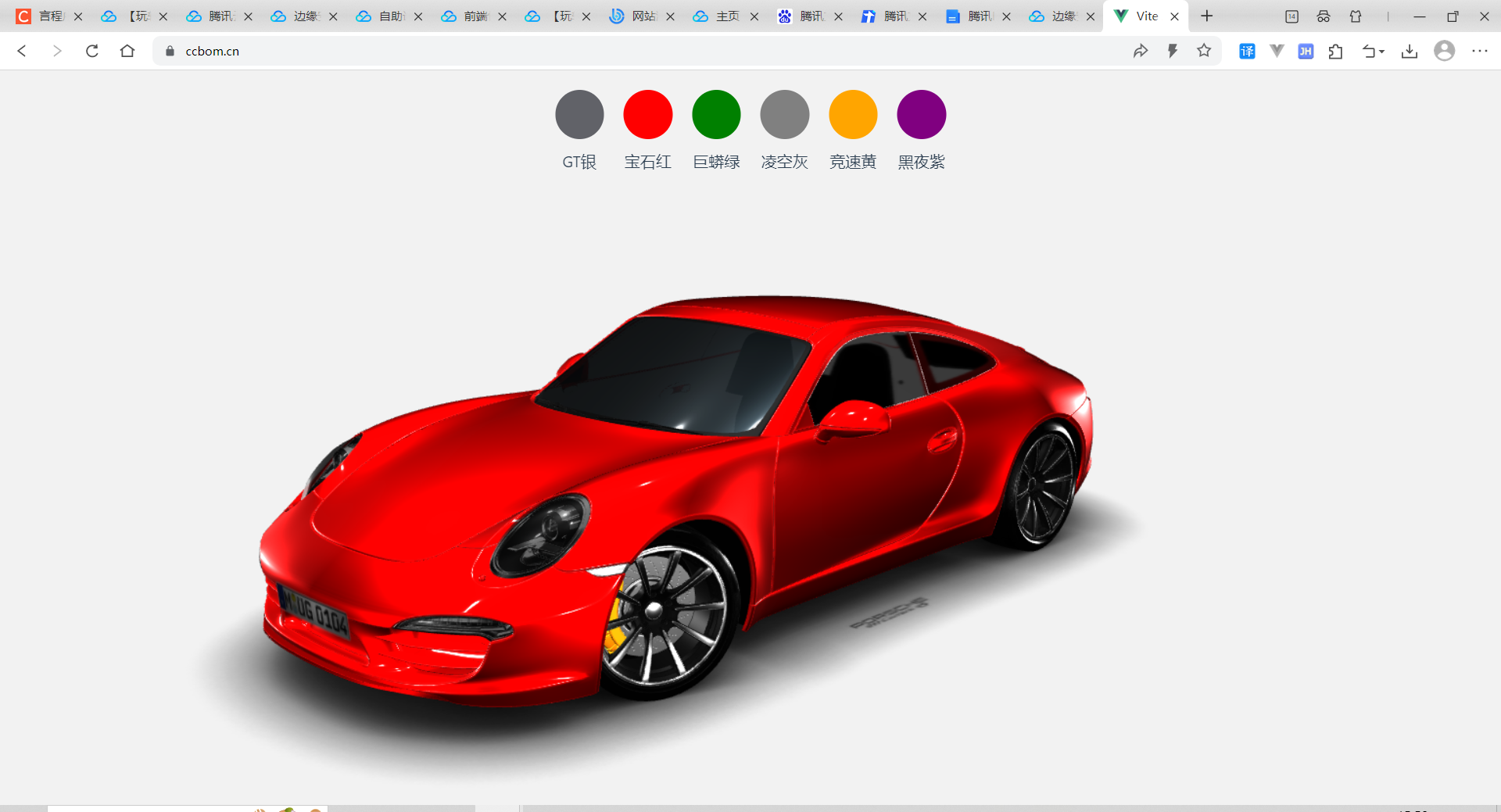Click the 黑夜紫 label
The width and height of the screenshot is (1501, 812).
[x=922, y=162]
